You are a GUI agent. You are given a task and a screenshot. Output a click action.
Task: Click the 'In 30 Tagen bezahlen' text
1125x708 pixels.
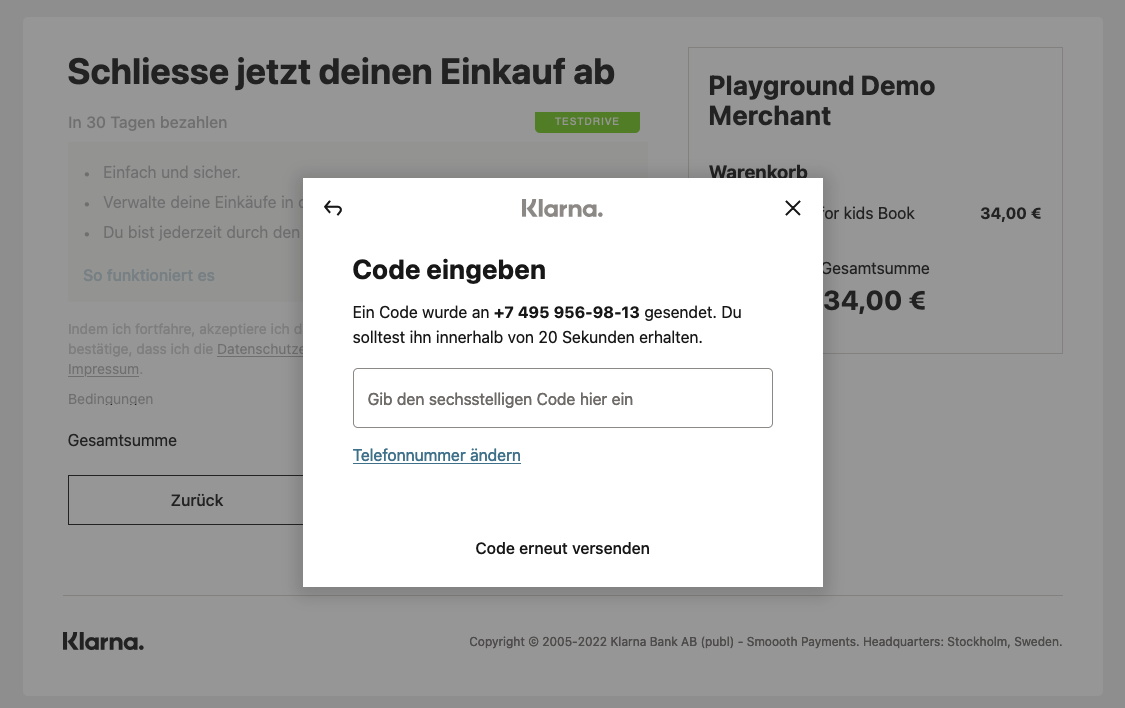coord(147,123)
